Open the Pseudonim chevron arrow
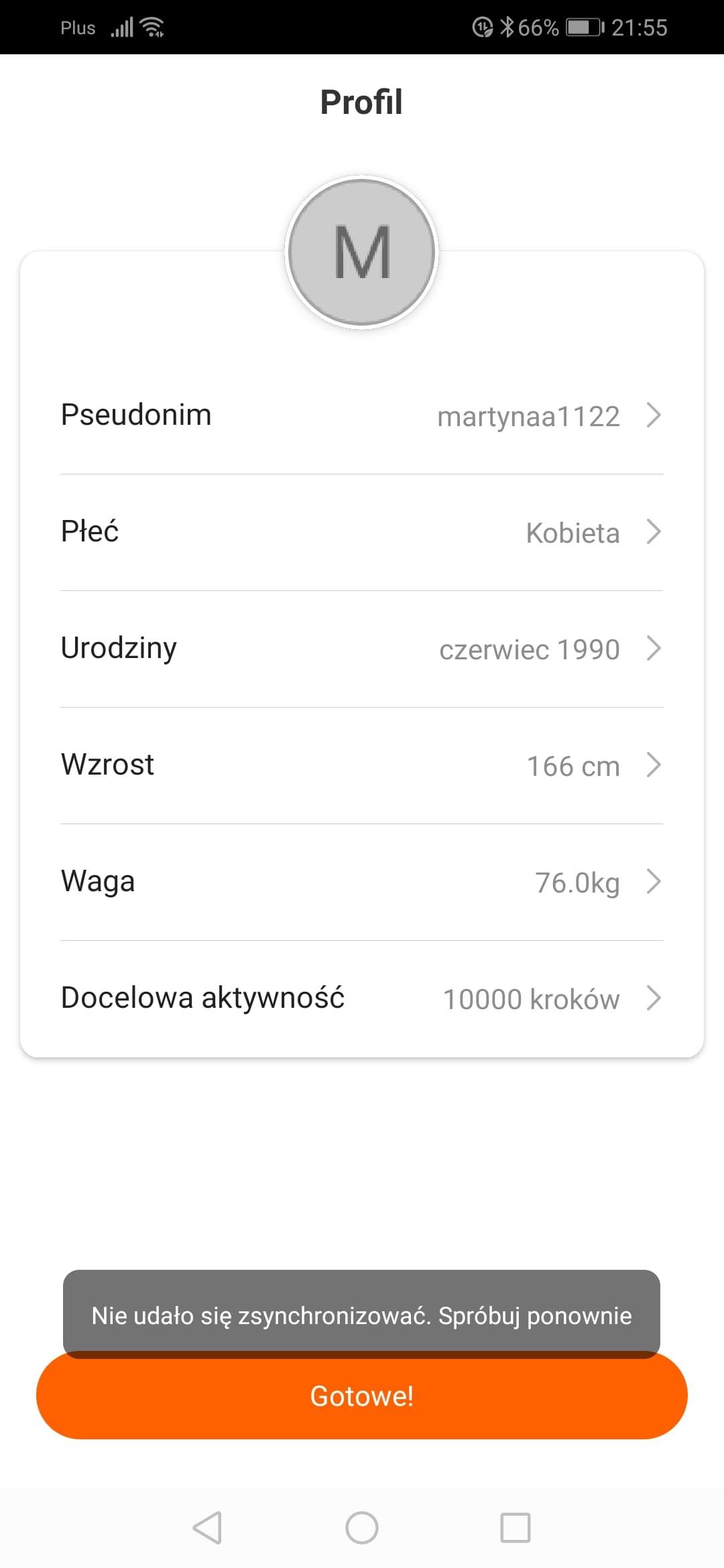The height and width of the screenshot is (1568, 724). (x=654, y=415)
